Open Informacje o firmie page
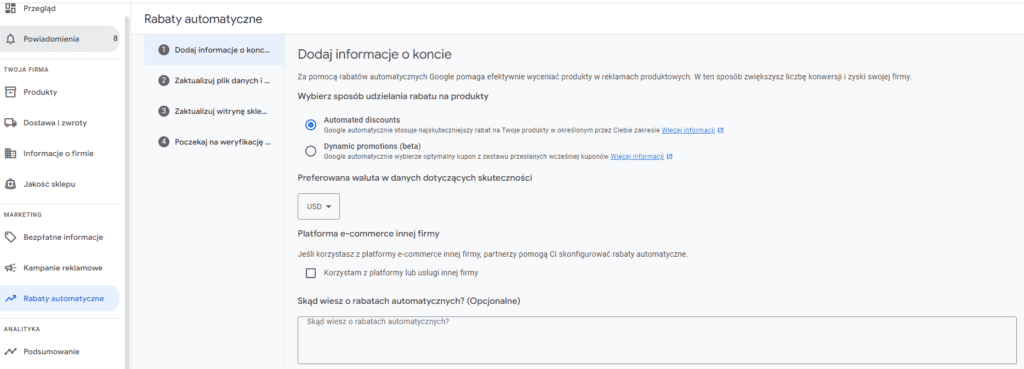 pos(60,153)
